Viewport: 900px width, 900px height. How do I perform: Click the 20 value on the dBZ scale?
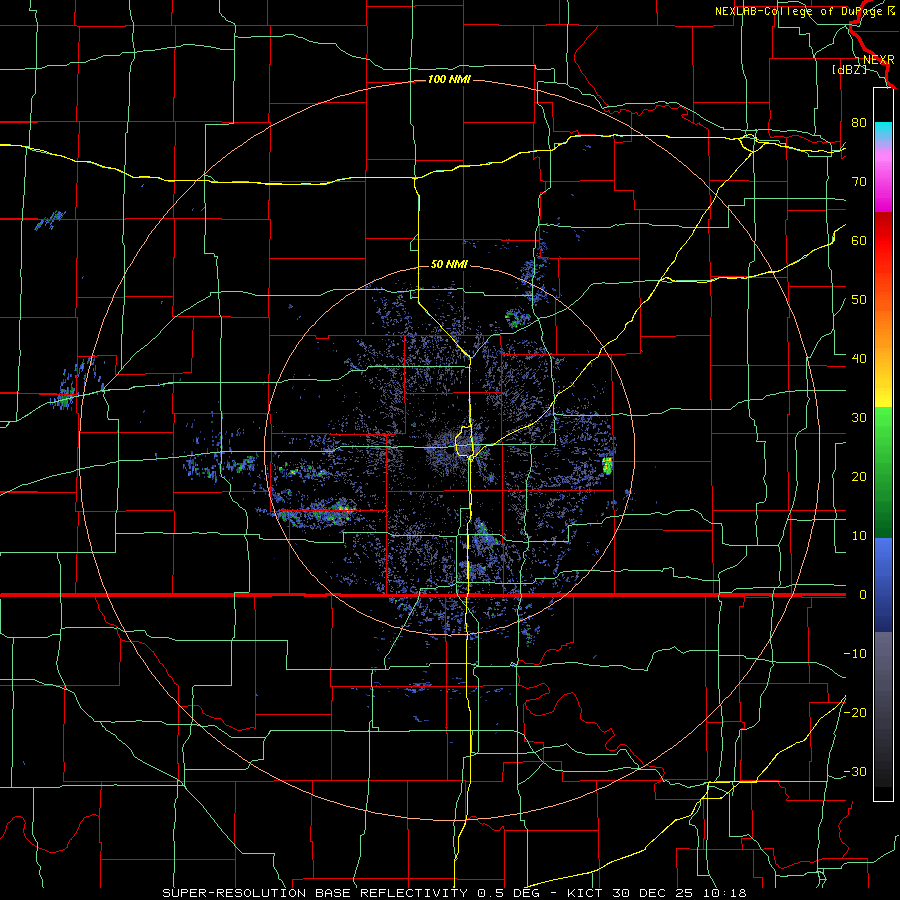(859, 477)
